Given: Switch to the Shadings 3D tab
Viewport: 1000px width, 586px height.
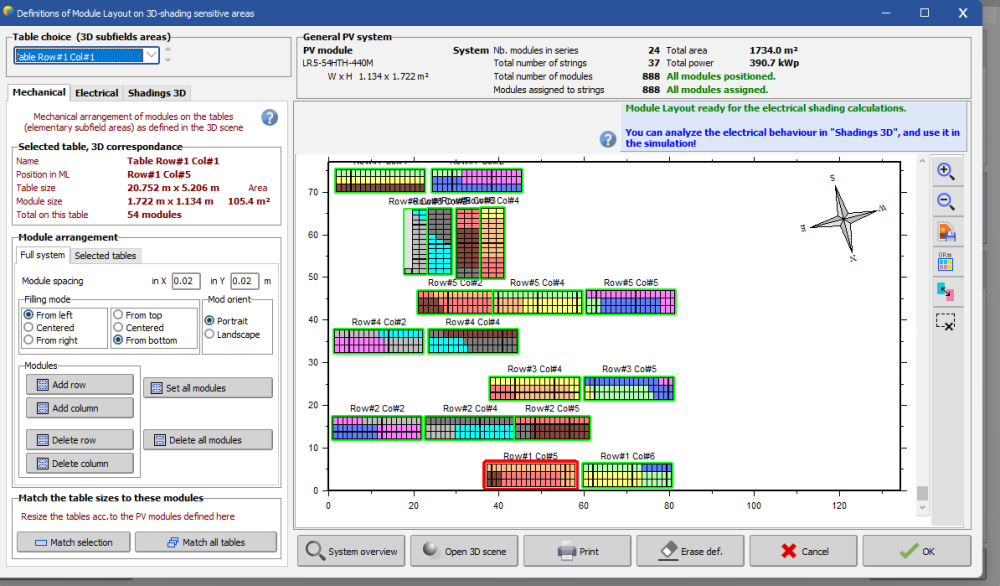Looking at the screenshot, I should coord(156,93).
